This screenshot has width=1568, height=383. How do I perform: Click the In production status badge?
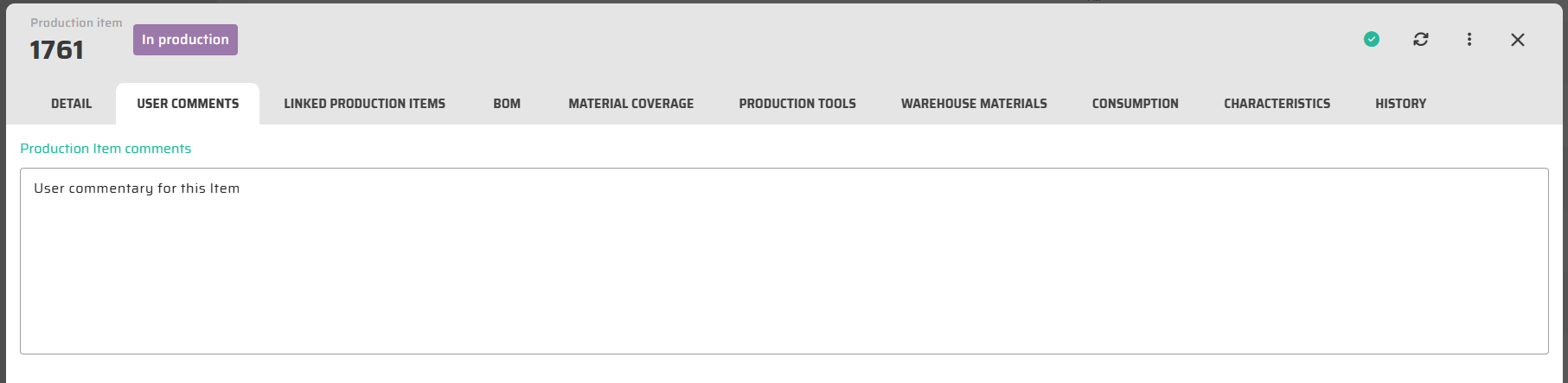pos(185,40)
